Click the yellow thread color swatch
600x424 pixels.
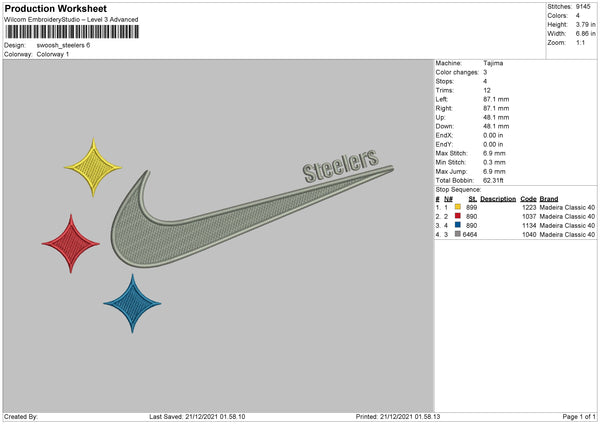pyautogui.click(x=458, y=207)
